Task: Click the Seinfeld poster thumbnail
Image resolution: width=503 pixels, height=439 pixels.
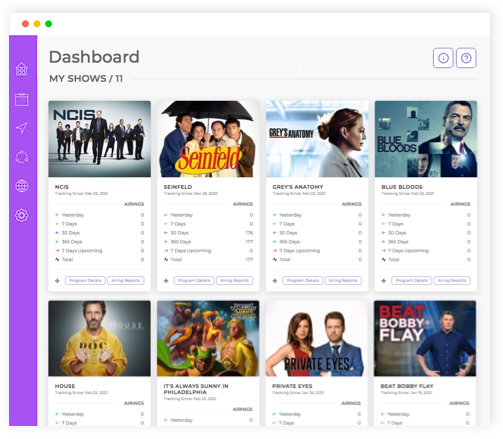Action: point(208,139)
